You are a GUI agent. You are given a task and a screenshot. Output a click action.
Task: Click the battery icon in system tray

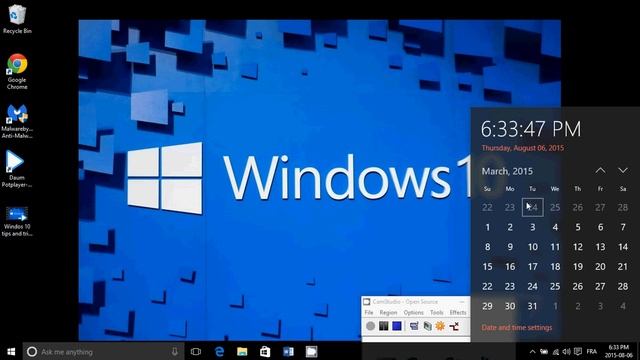click(544, 351)
